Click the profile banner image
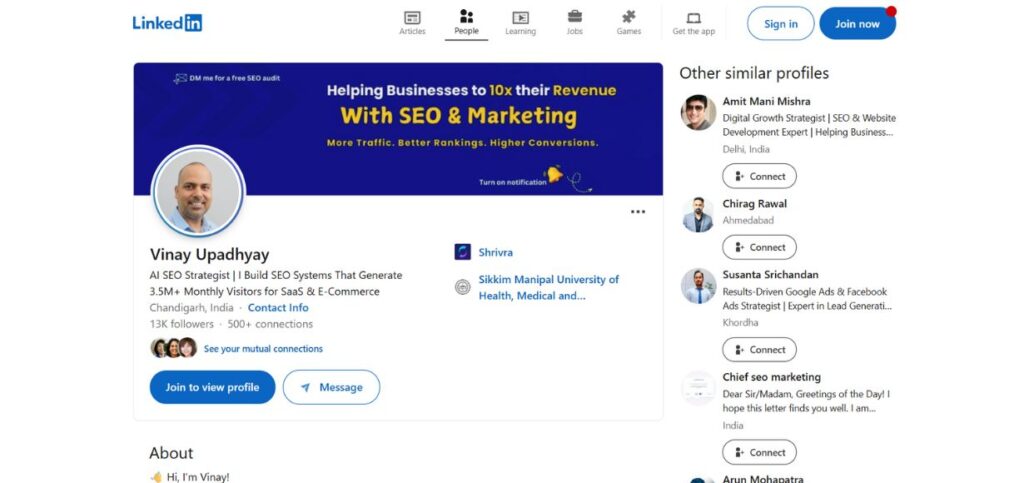 tap(398, 129)
